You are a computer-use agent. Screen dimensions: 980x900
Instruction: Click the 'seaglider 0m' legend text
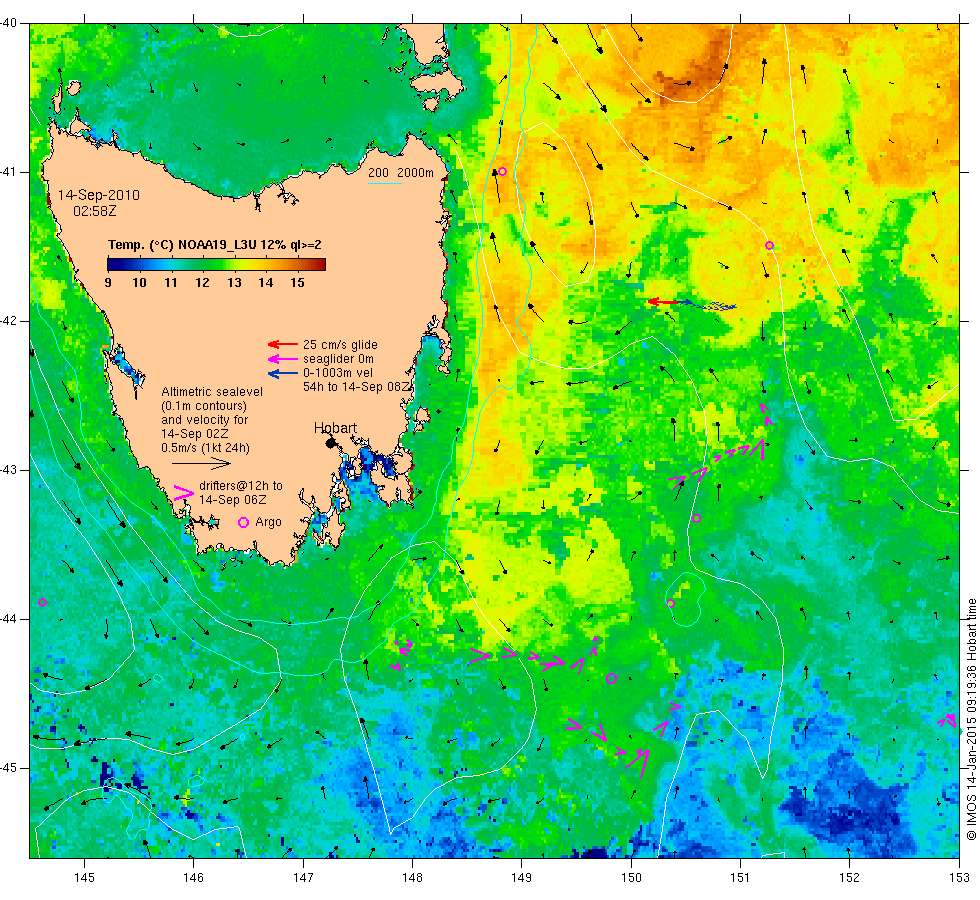pyautogui.click(x=338, y=359)
